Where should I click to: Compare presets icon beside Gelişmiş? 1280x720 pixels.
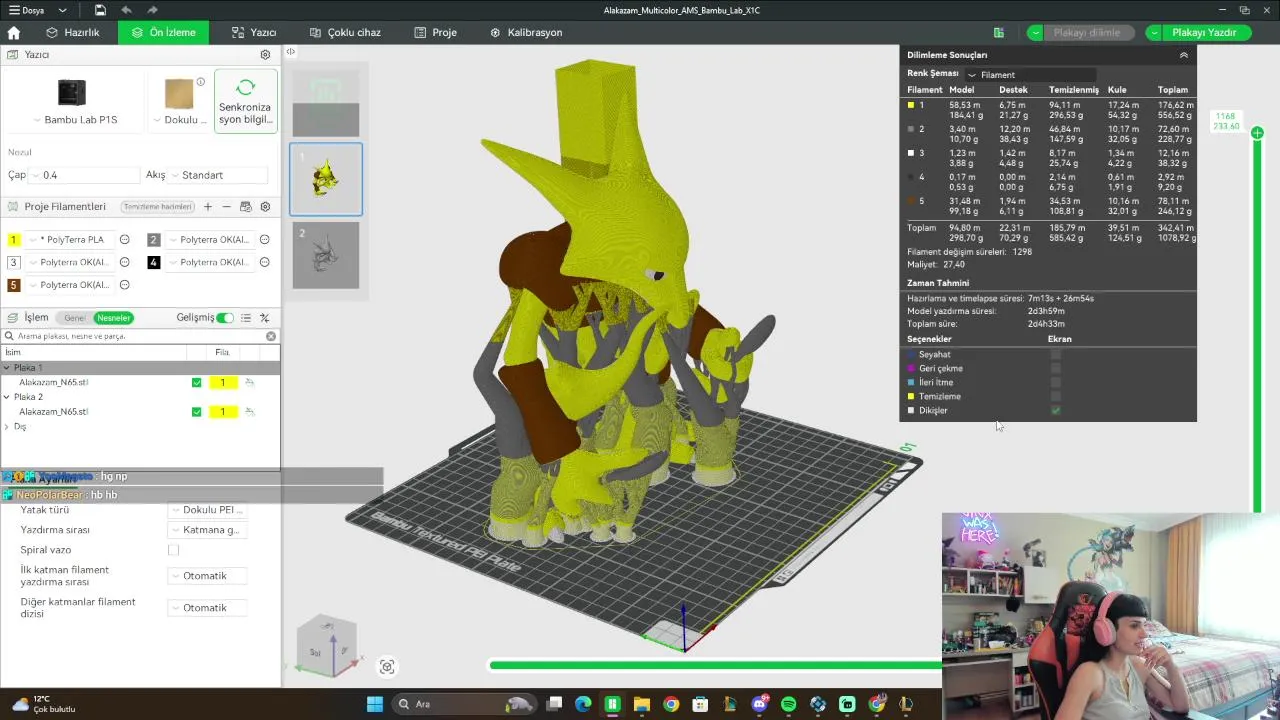(x=265, y=318)
